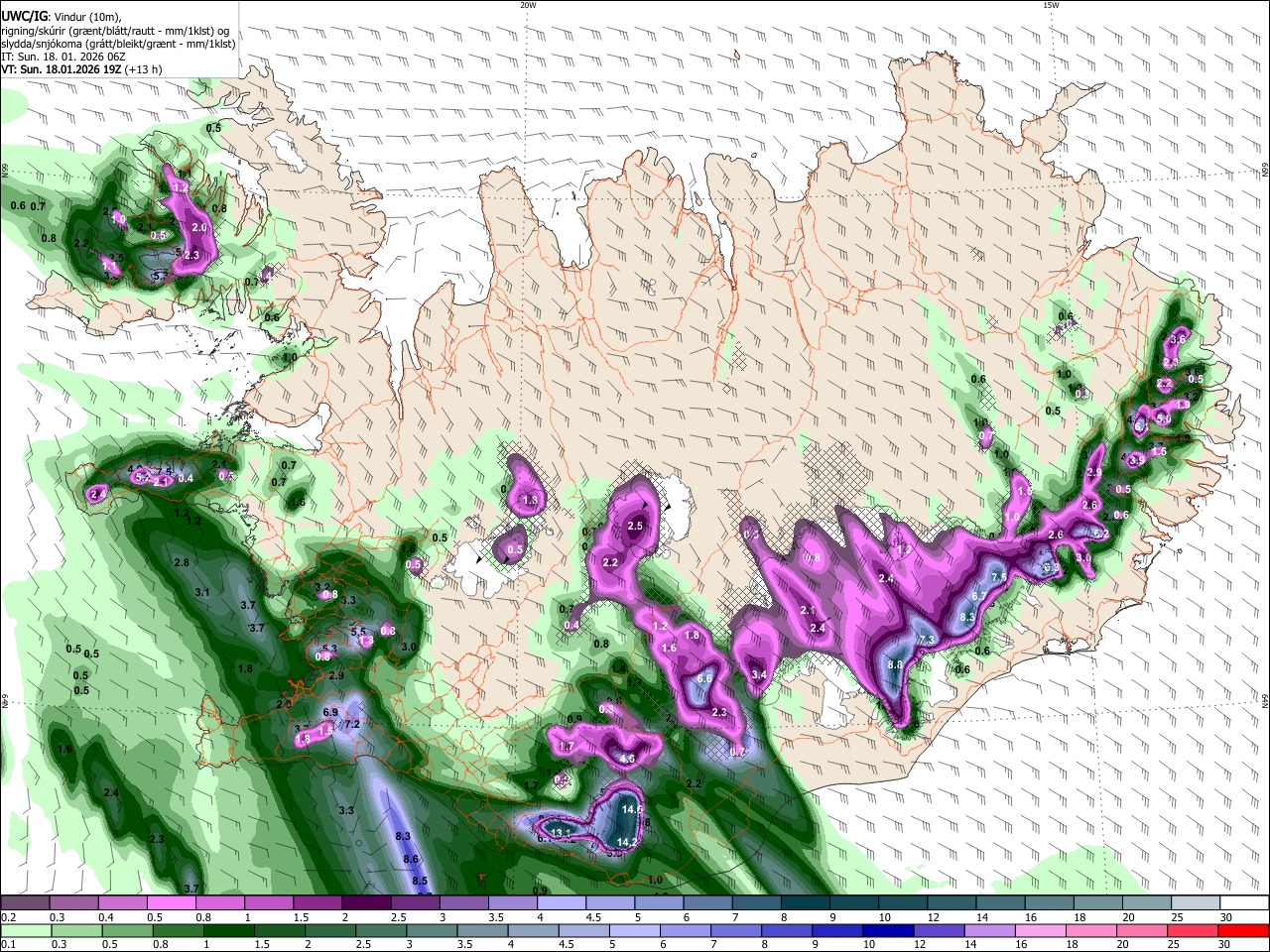
Task: Click the 14.2 precipitation value on the map
Action: [x=627, y=842]
